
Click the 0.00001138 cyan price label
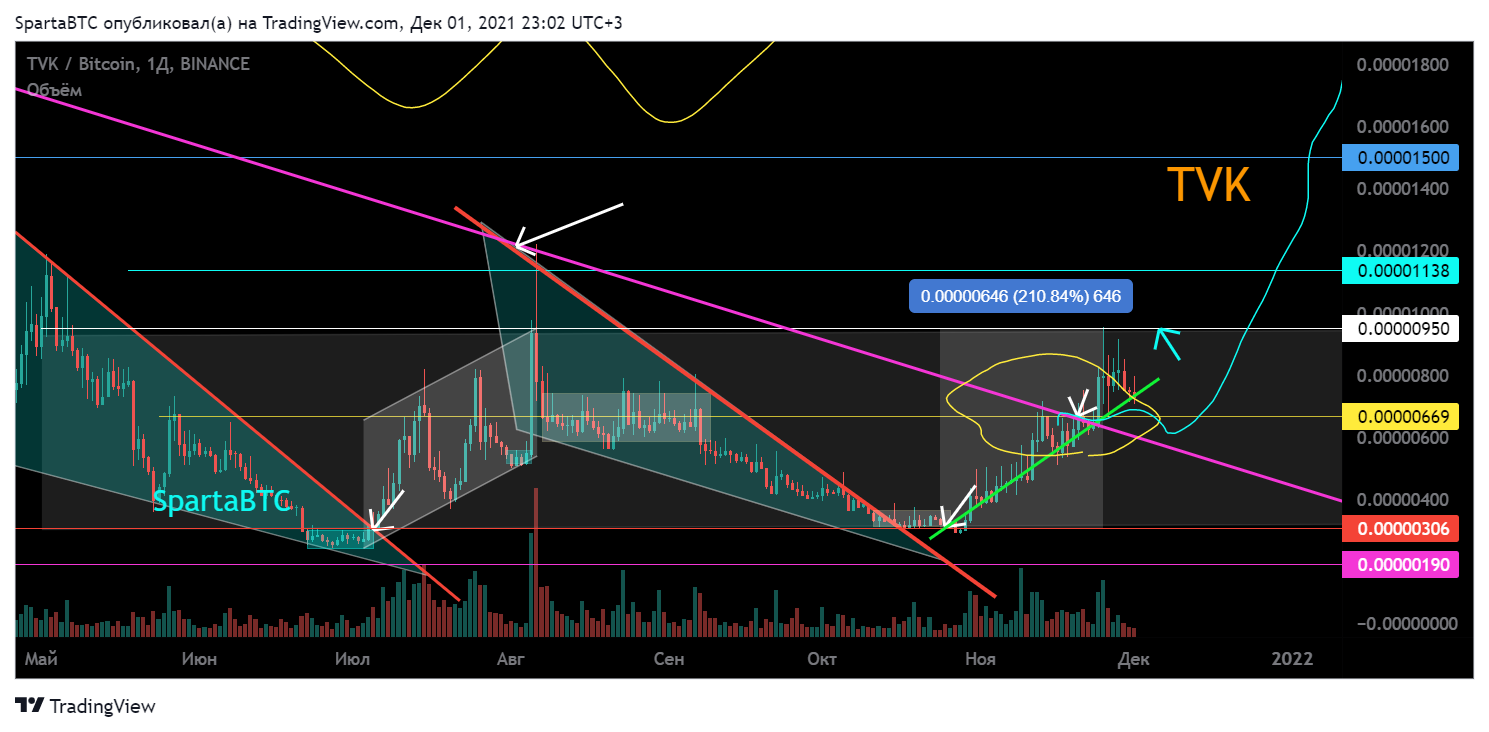point(1401,270)
